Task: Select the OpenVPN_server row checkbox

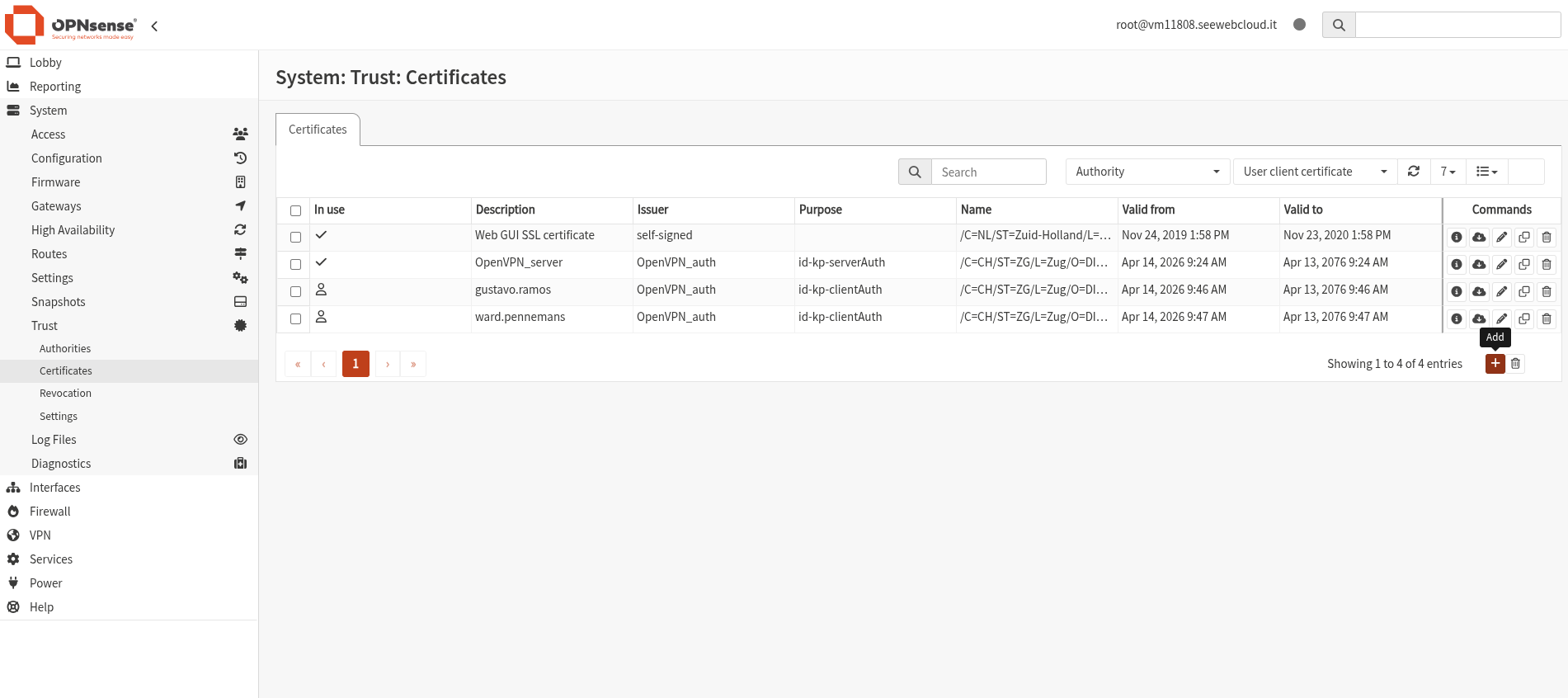Action: point(295,265)
